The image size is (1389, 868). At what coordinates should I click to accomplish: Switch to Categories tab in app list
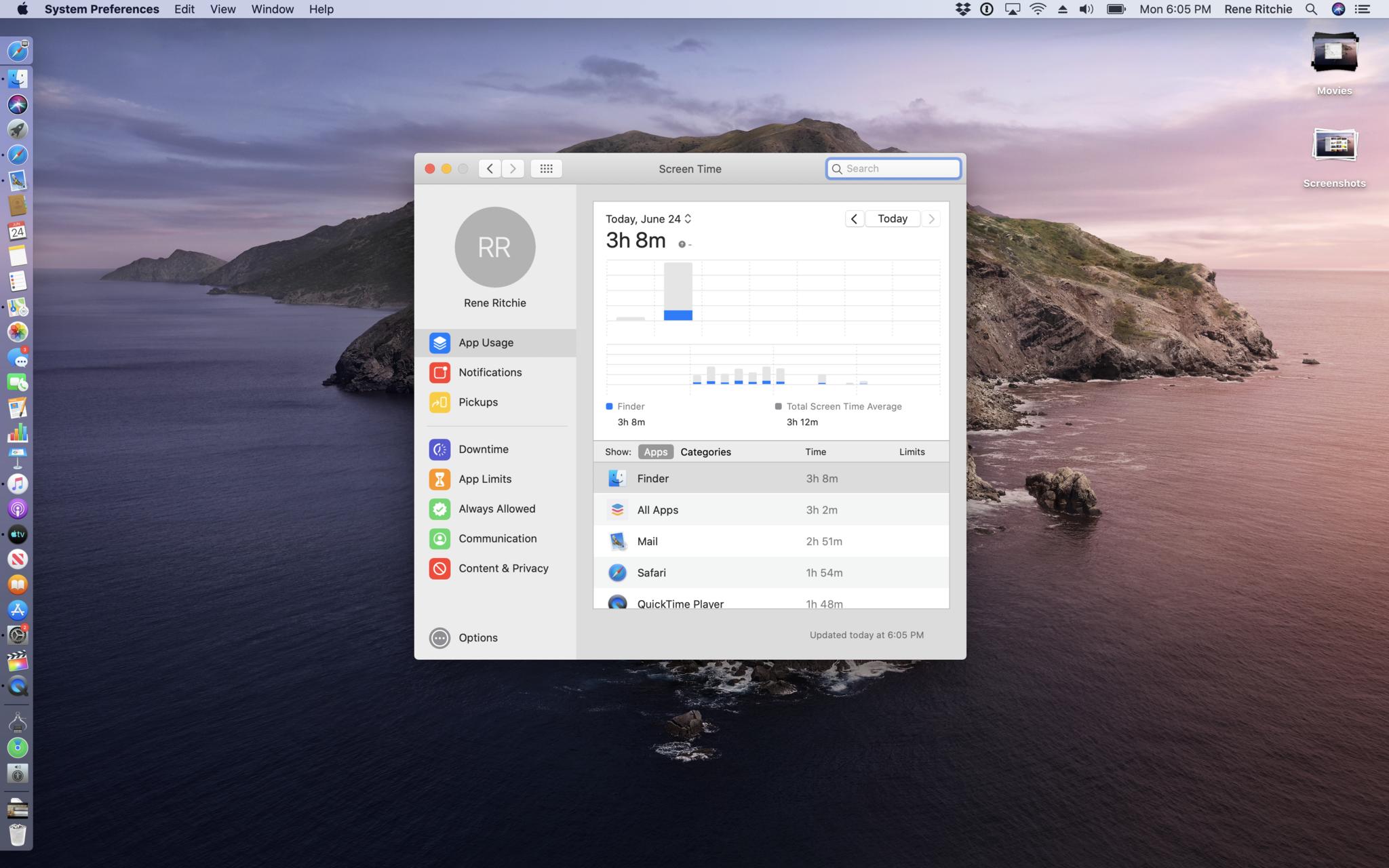(x=705, y=451)
